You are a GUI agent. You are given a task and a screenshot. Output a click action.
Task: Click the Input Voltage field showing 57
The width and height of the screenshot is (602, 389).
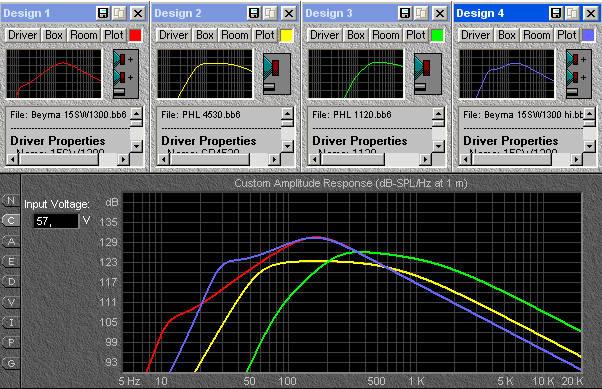(x=56, y=221)
